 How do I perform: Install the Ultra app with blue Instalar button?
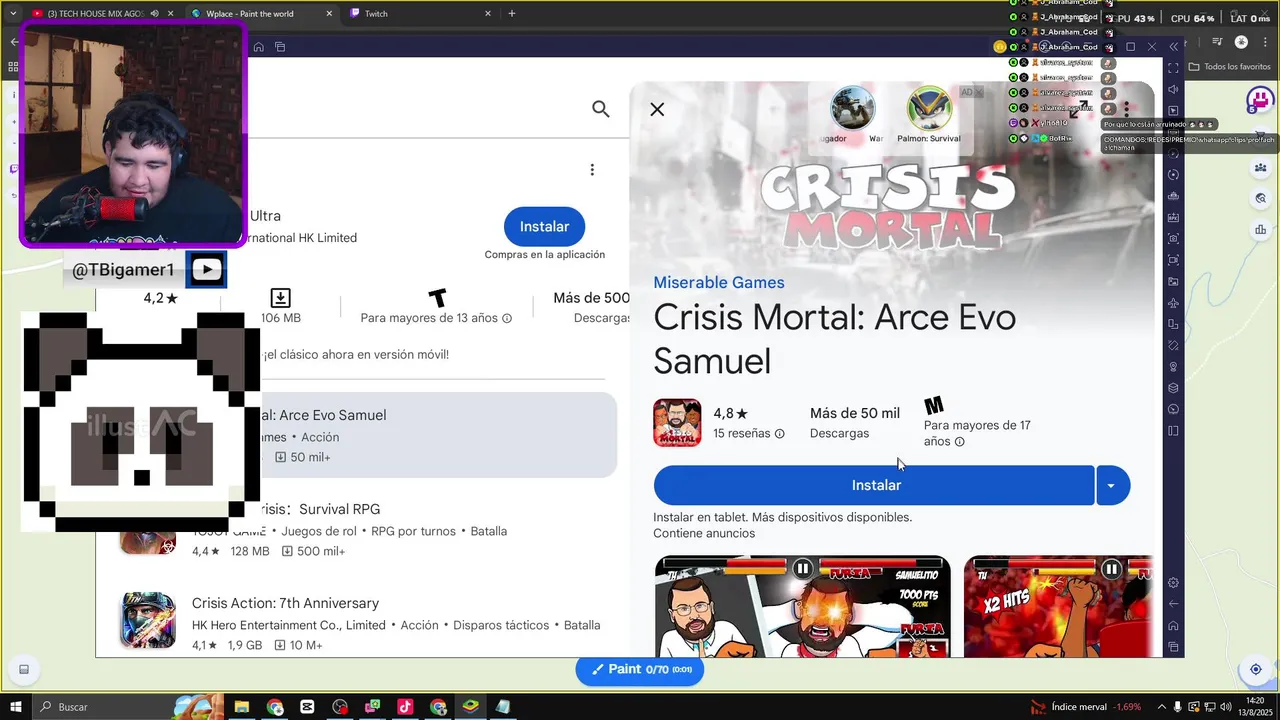(544, 227)
